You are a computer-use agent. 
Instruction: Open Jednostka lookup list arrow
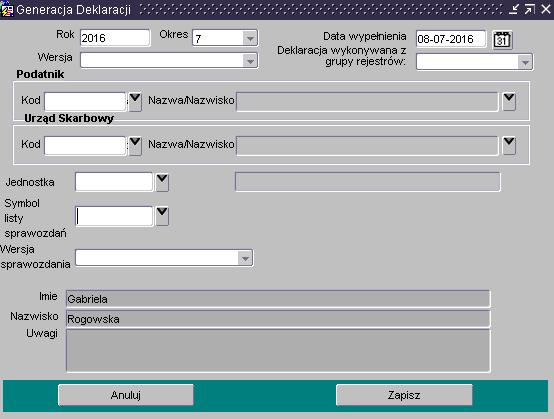162,182
